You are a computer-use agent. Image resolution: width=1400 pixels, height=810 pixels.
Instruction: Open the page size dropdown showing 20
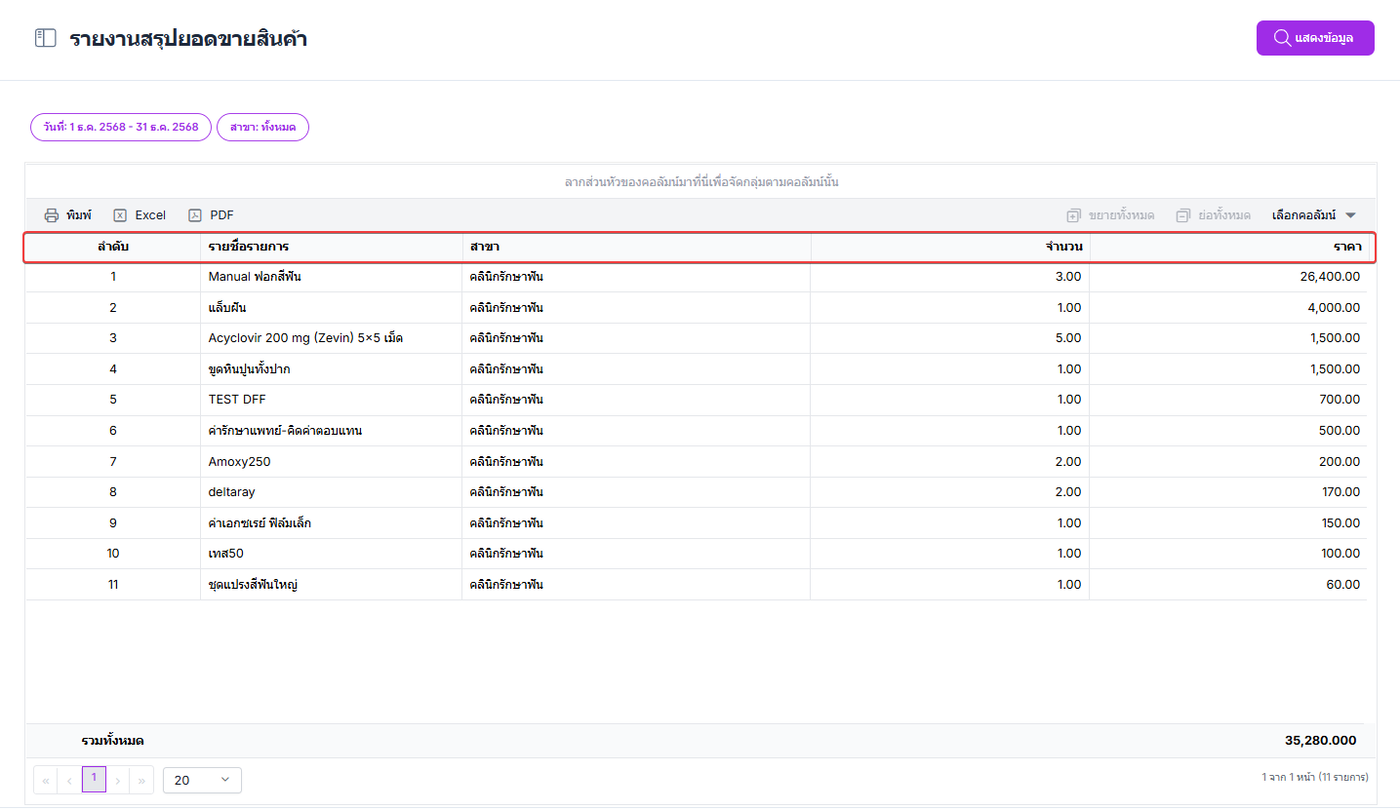202,780
